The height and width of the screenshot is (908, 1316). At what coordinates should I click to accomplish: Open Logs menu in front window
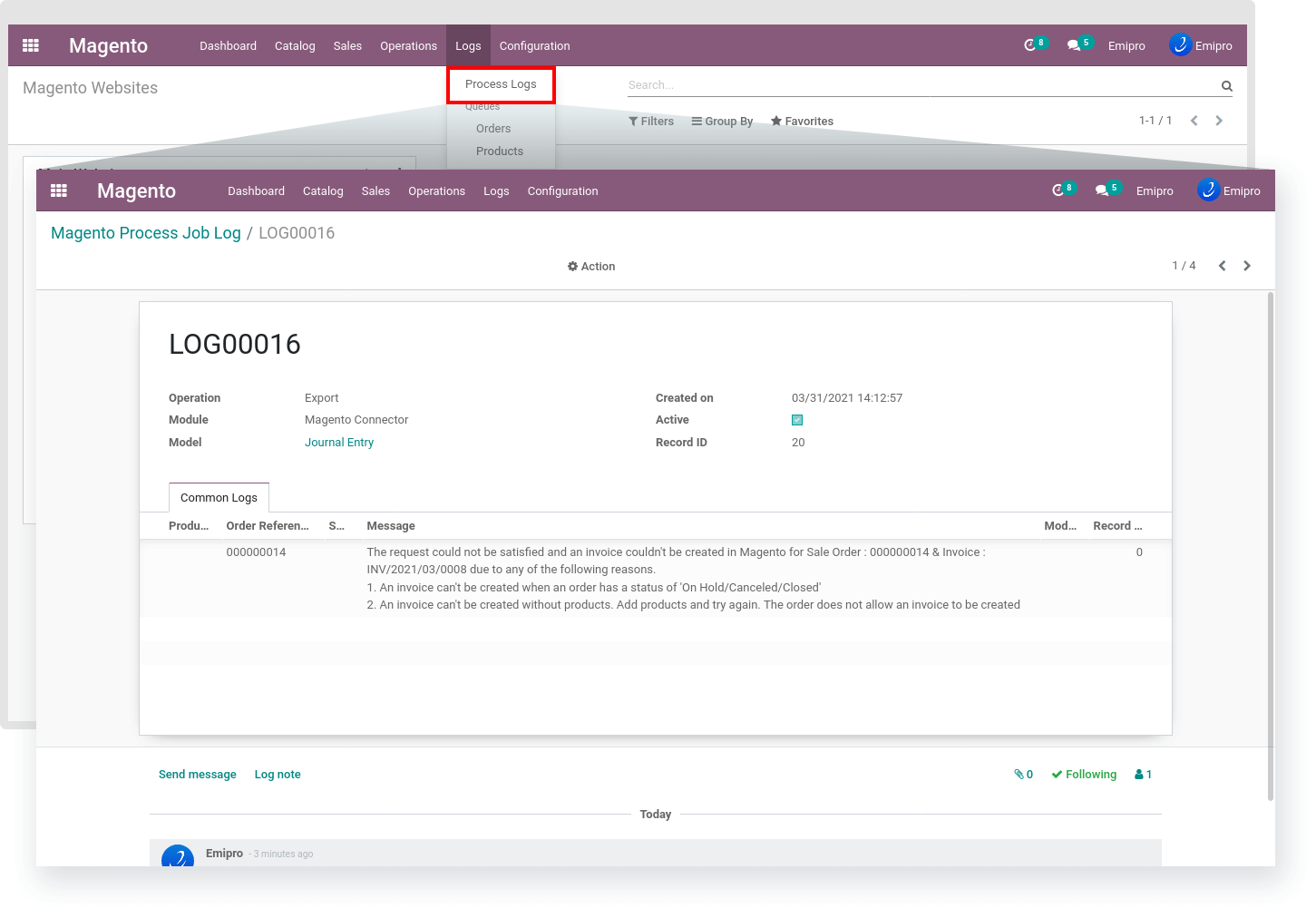pyautogui.click(x=496, y=191)
